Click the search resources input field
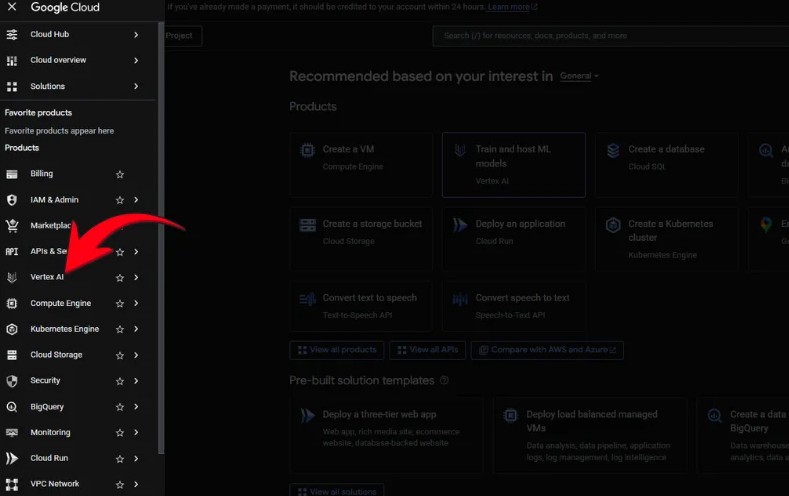 pos(610,36)
